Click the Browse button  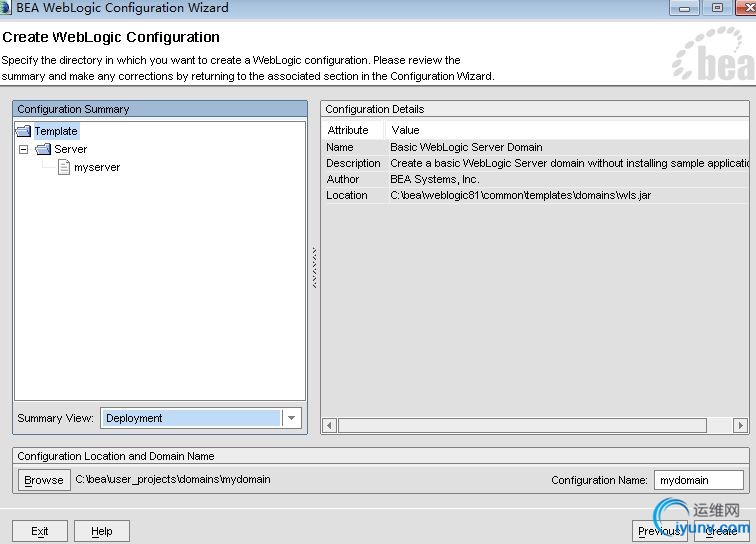click(44, 480)
